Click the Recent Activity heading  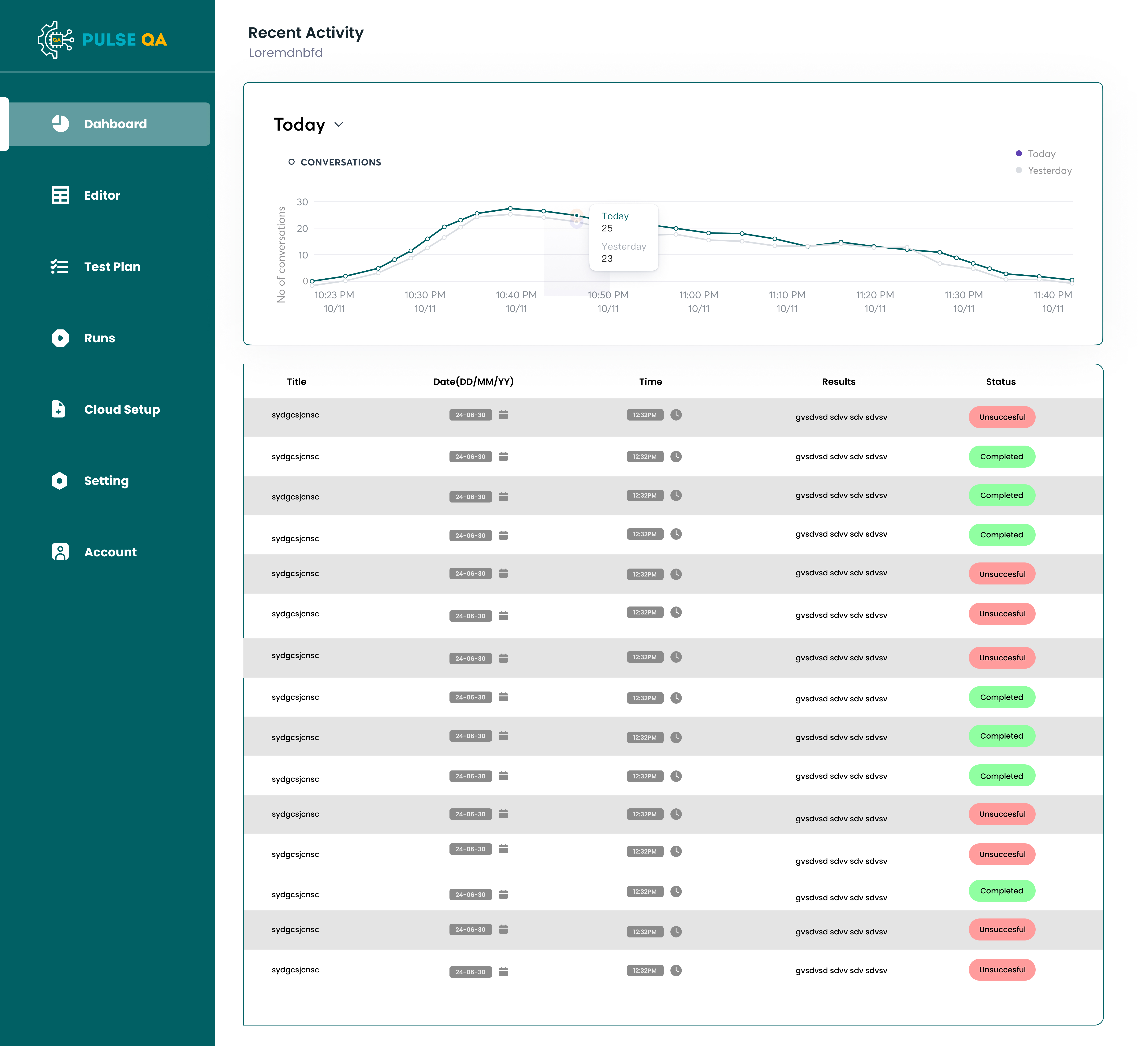(x=306, y=33)
